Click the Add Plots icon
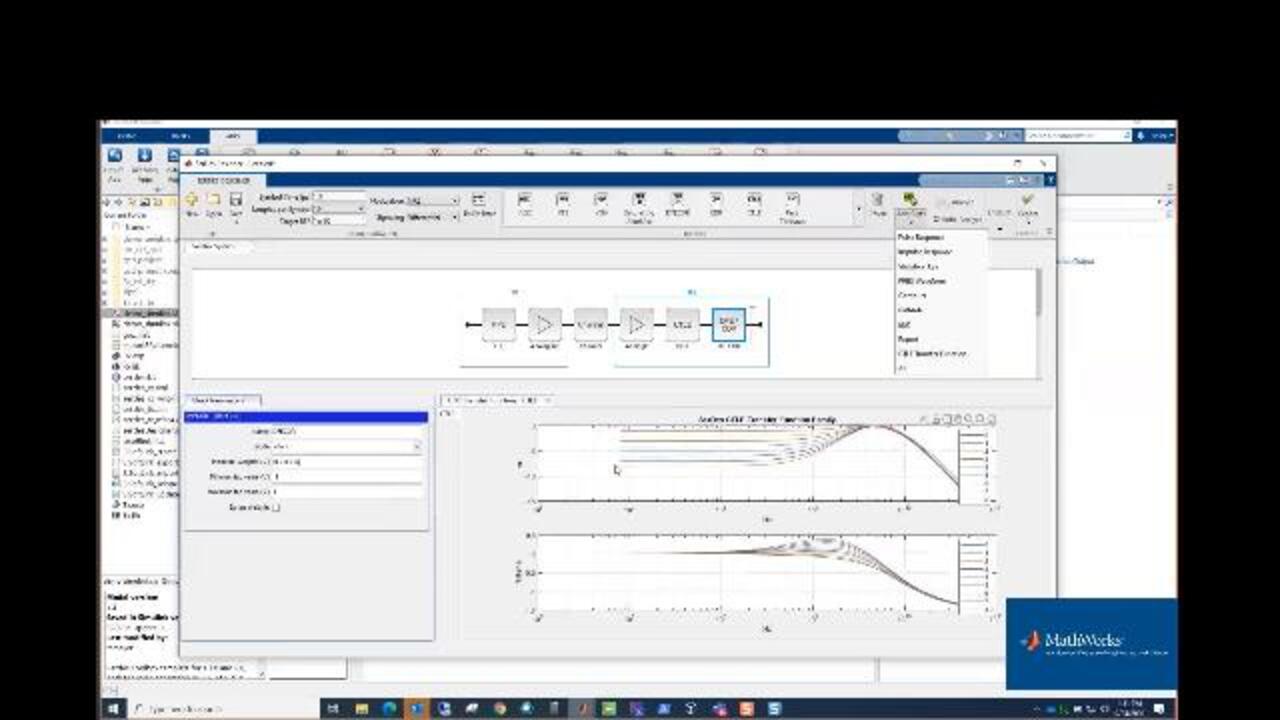Image resolution: width=1280 pixels, height=720 pixels. pos(909,200)
